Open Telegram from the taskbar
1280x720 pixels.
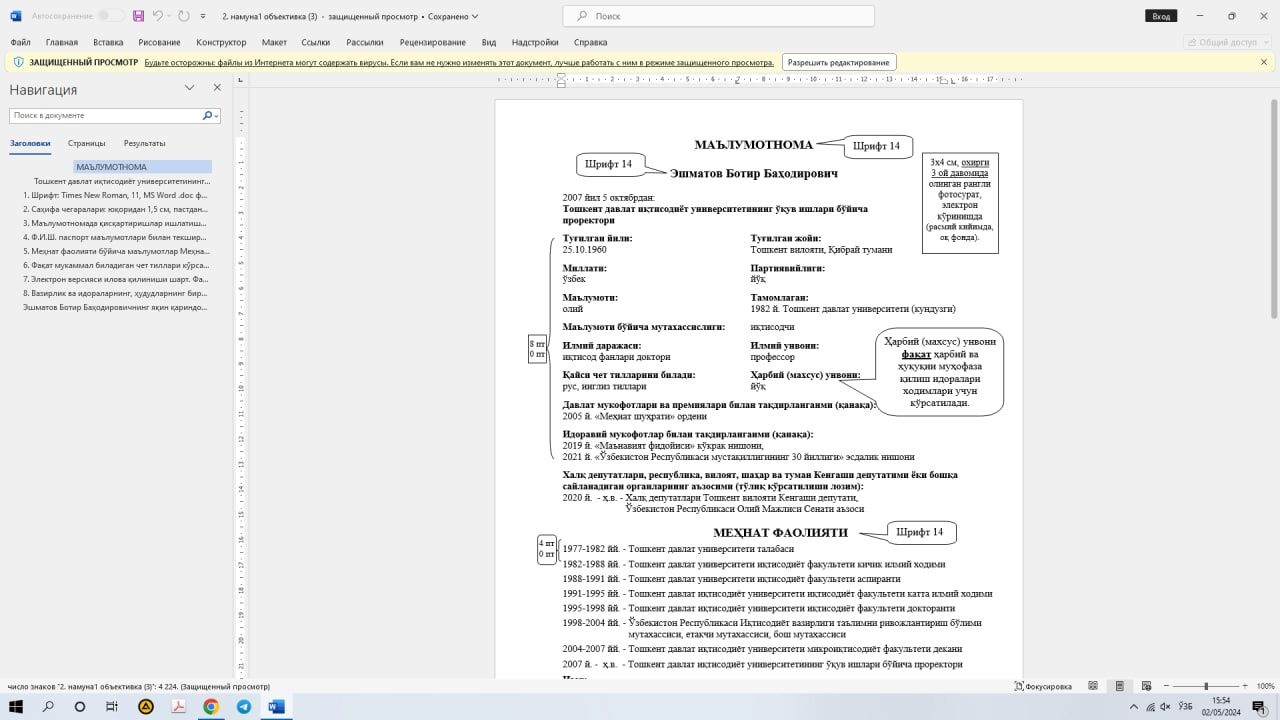tap(244, 707)
